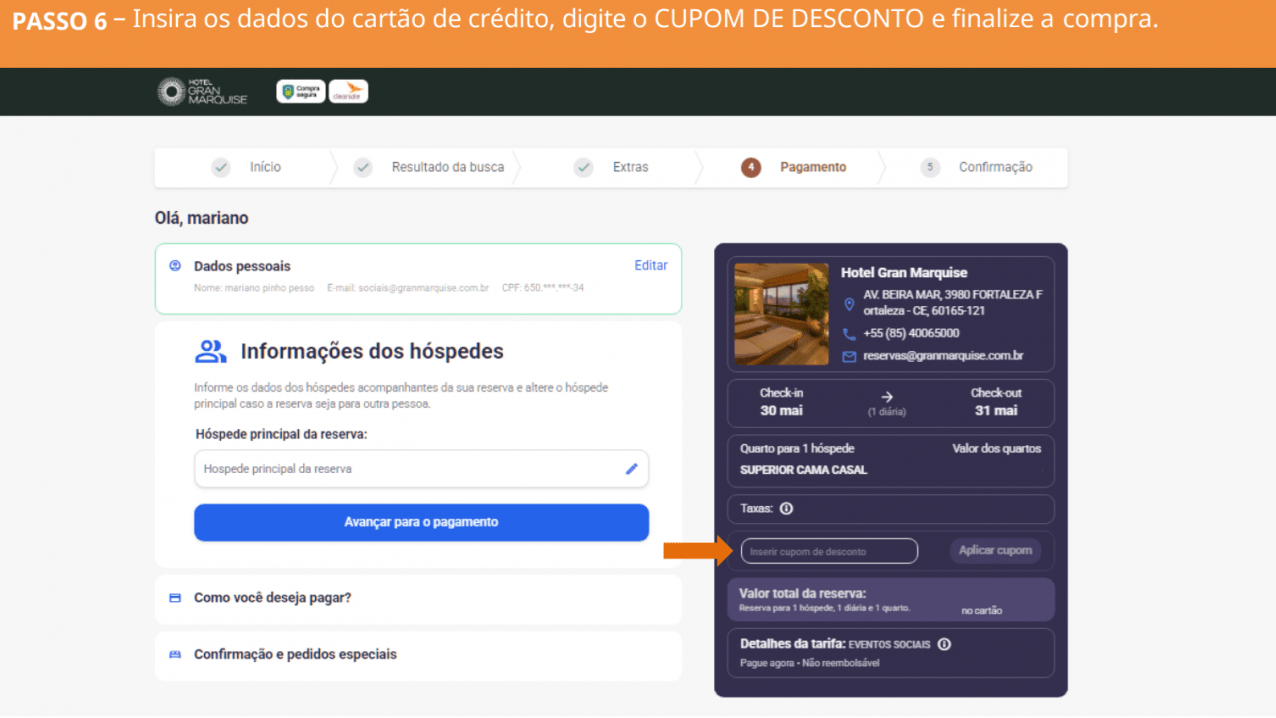Click the credit card icon beside Como você deseja pagar
The width and height of the screenshot is (1276, 718).
coord(175,598)
